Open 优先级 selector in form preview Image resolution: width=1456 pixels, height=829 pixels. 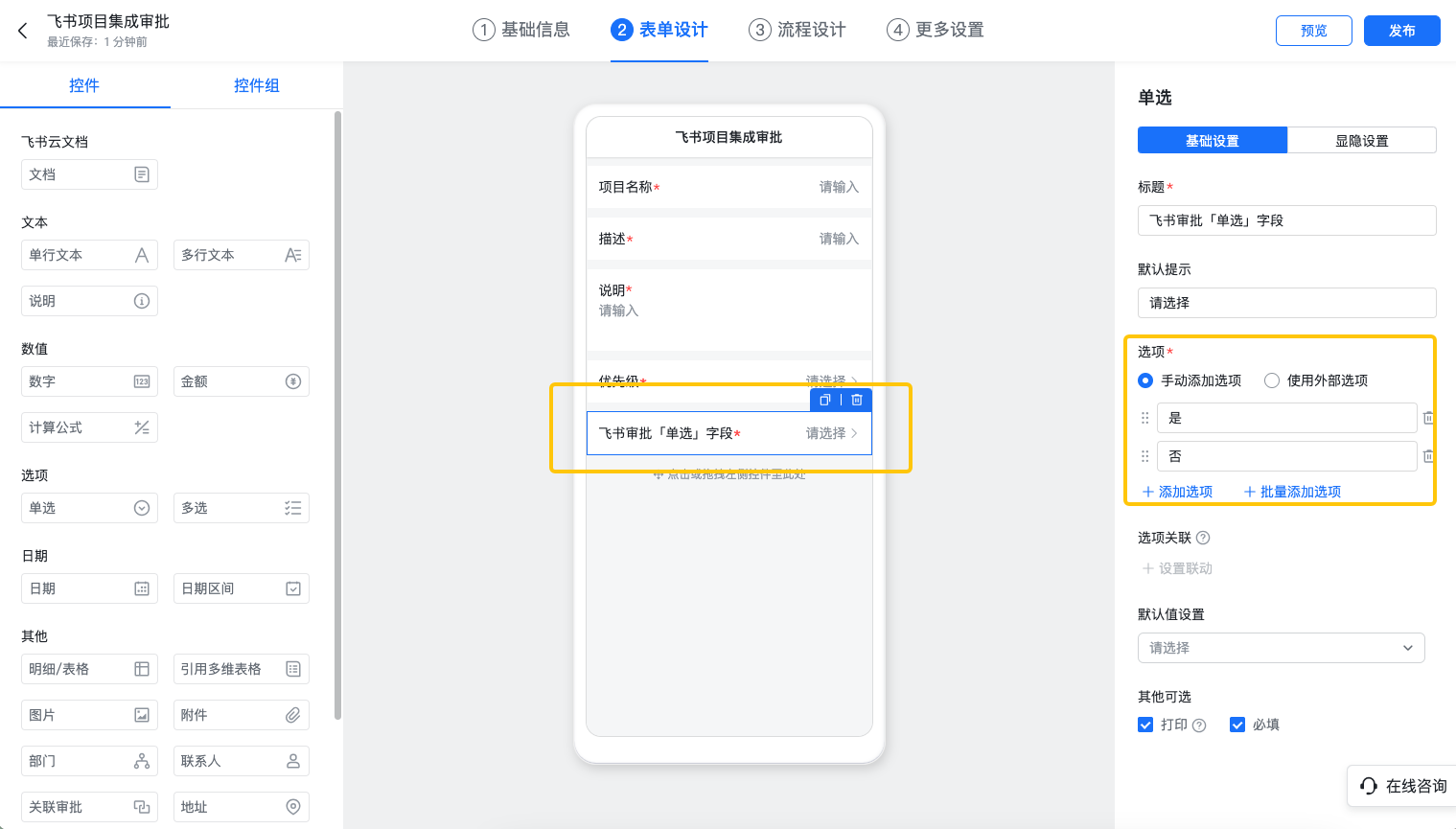tap(729, 380)
